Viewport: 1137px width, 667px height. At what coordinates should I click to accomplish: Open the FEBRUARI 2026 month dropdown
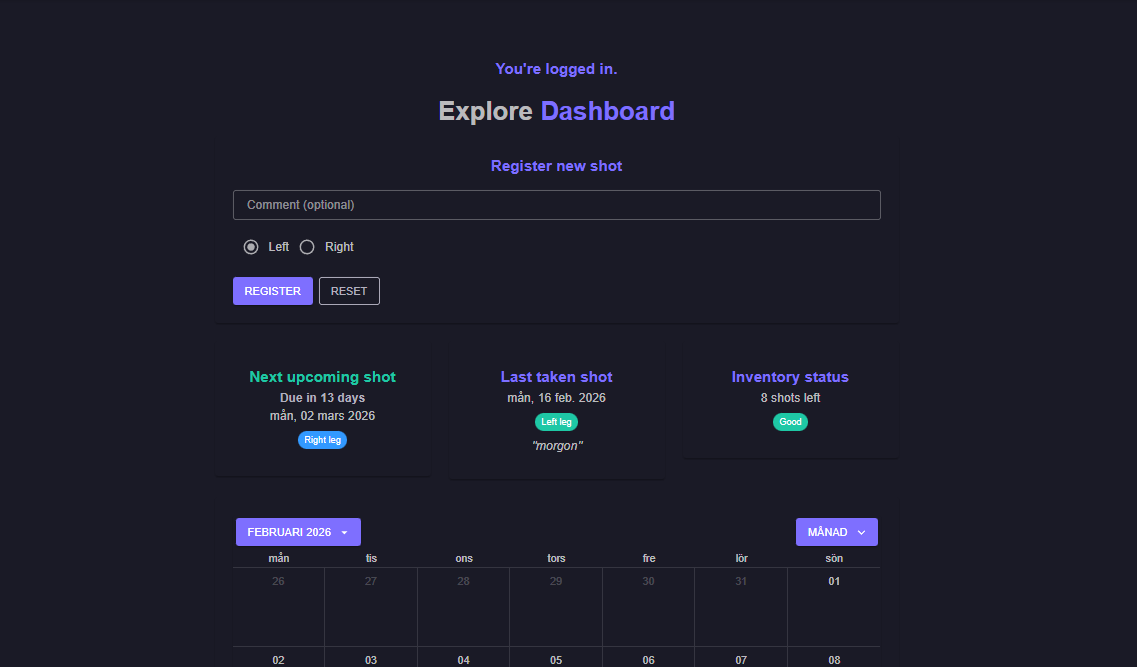[297, 532]
